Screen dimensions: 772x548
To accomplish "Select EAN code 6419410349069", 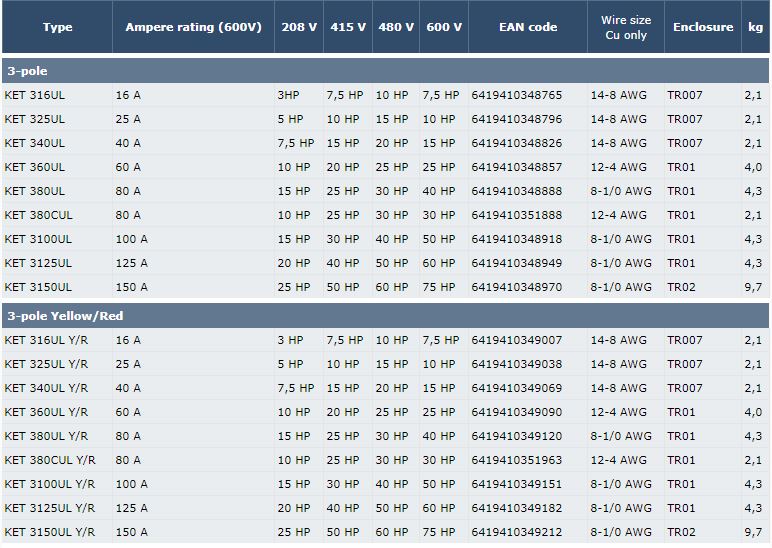I will point(516,388).
